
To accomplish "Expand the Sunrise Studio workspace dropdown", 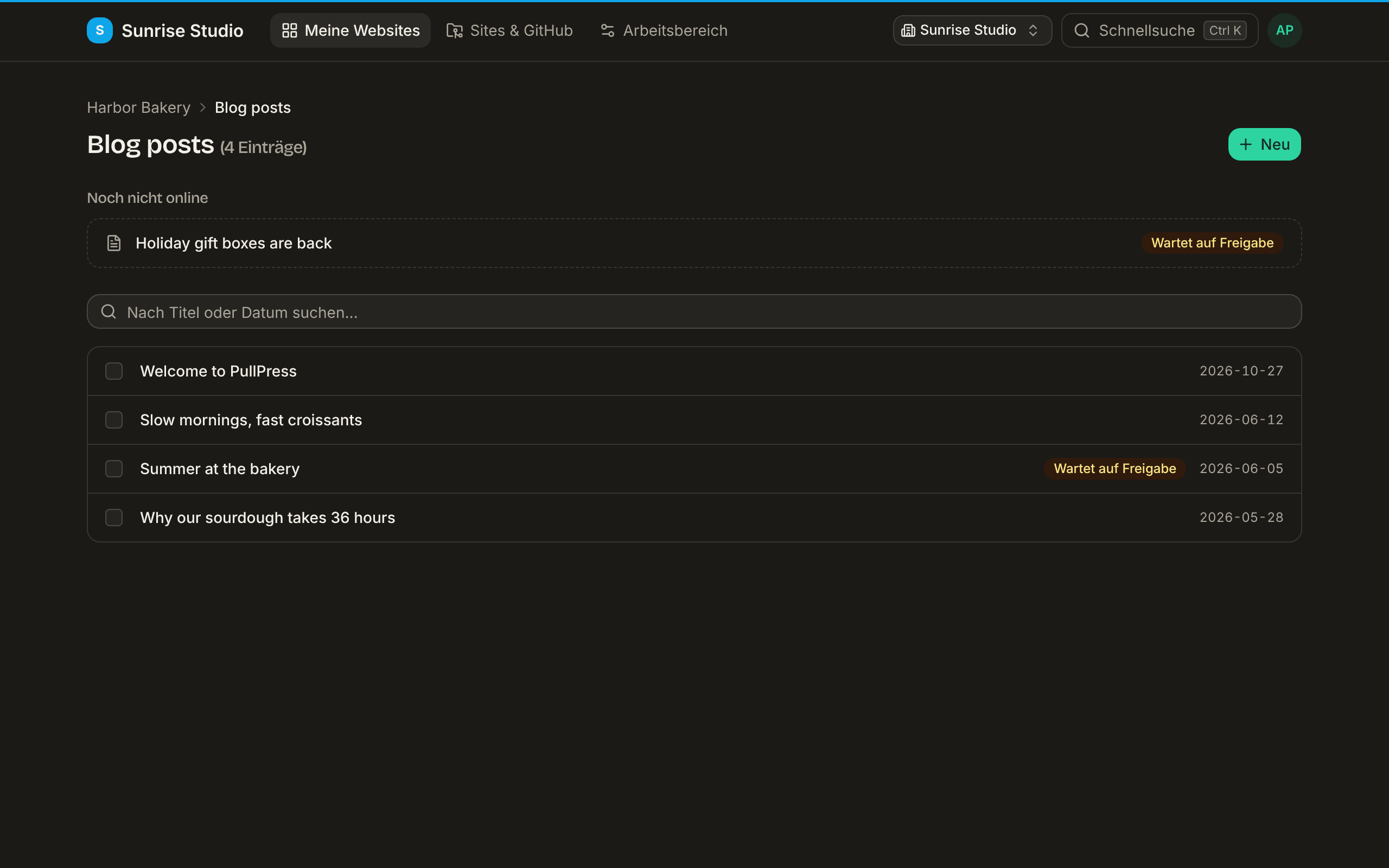I will [972, 30].
